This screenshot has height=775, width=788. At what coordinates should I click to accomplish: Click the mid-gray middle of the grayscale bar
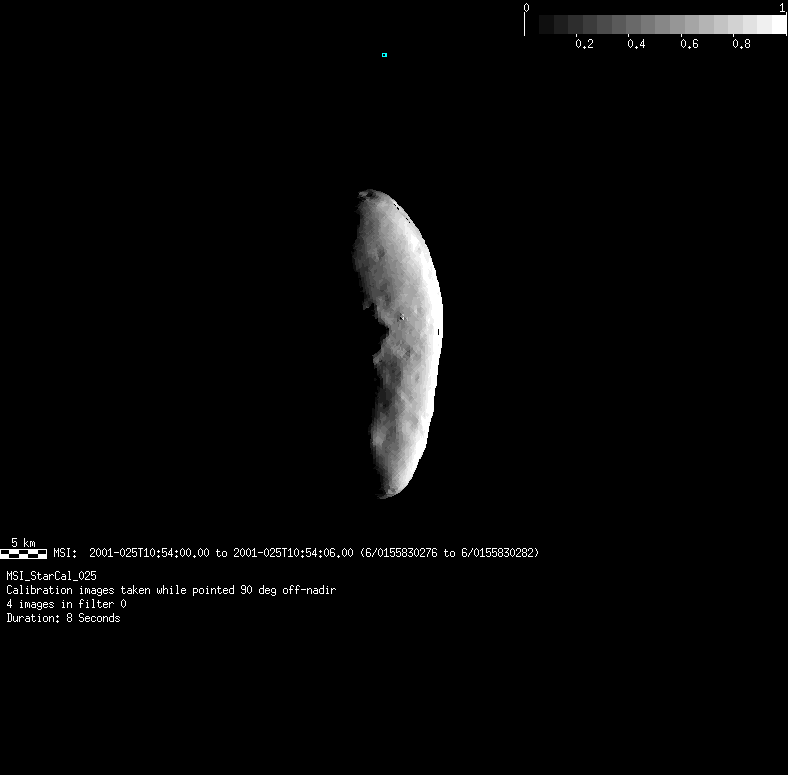[656, 25]
